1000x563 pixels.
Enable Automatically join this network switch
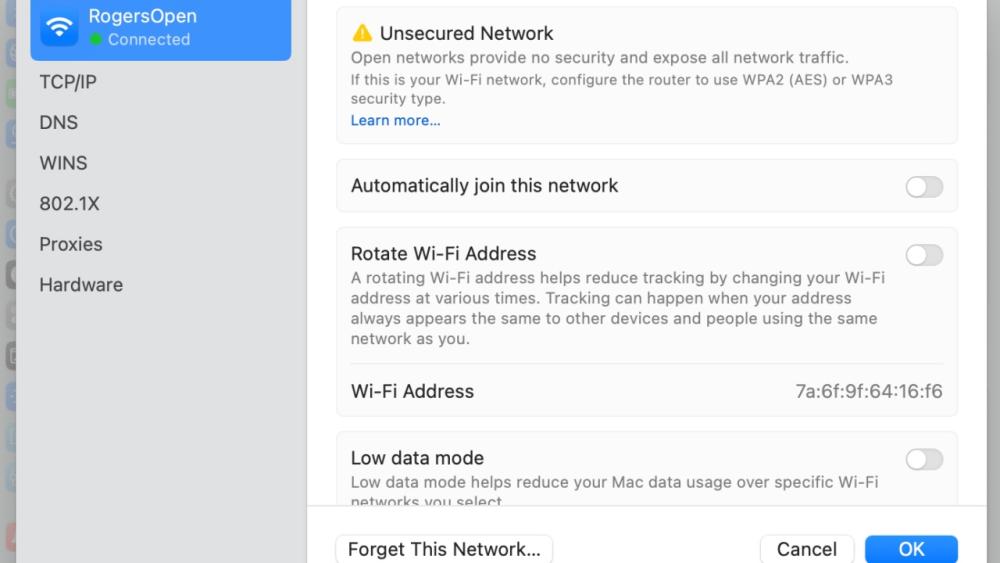923,186
